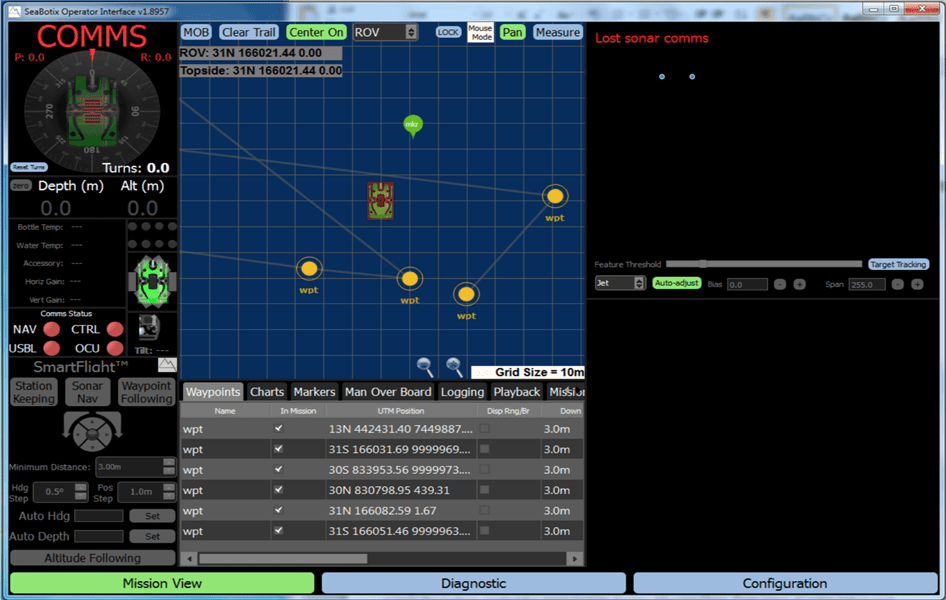Viewport: 946px width, 600px height.
Task: Type a value in the Auto Depth field
Action: pyautogui.click(x=100, y=536)
